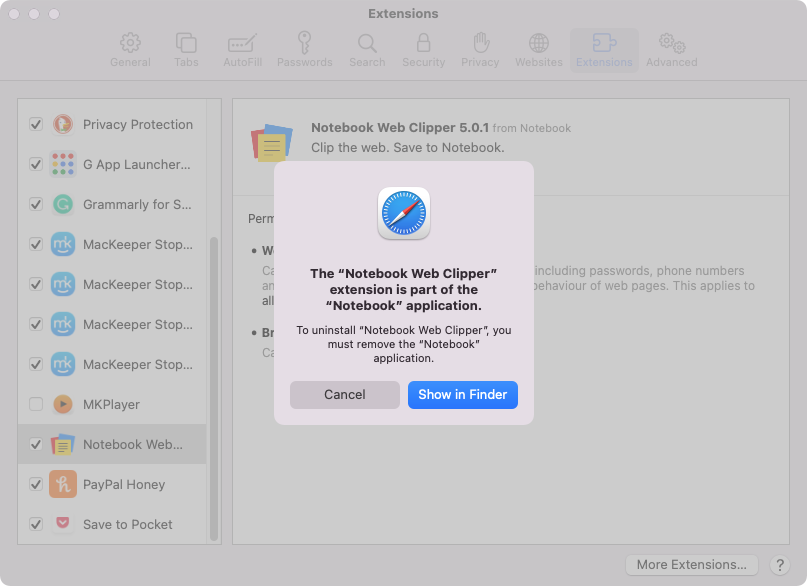Select the "G App Launcher..." list label

click(137, 165)
